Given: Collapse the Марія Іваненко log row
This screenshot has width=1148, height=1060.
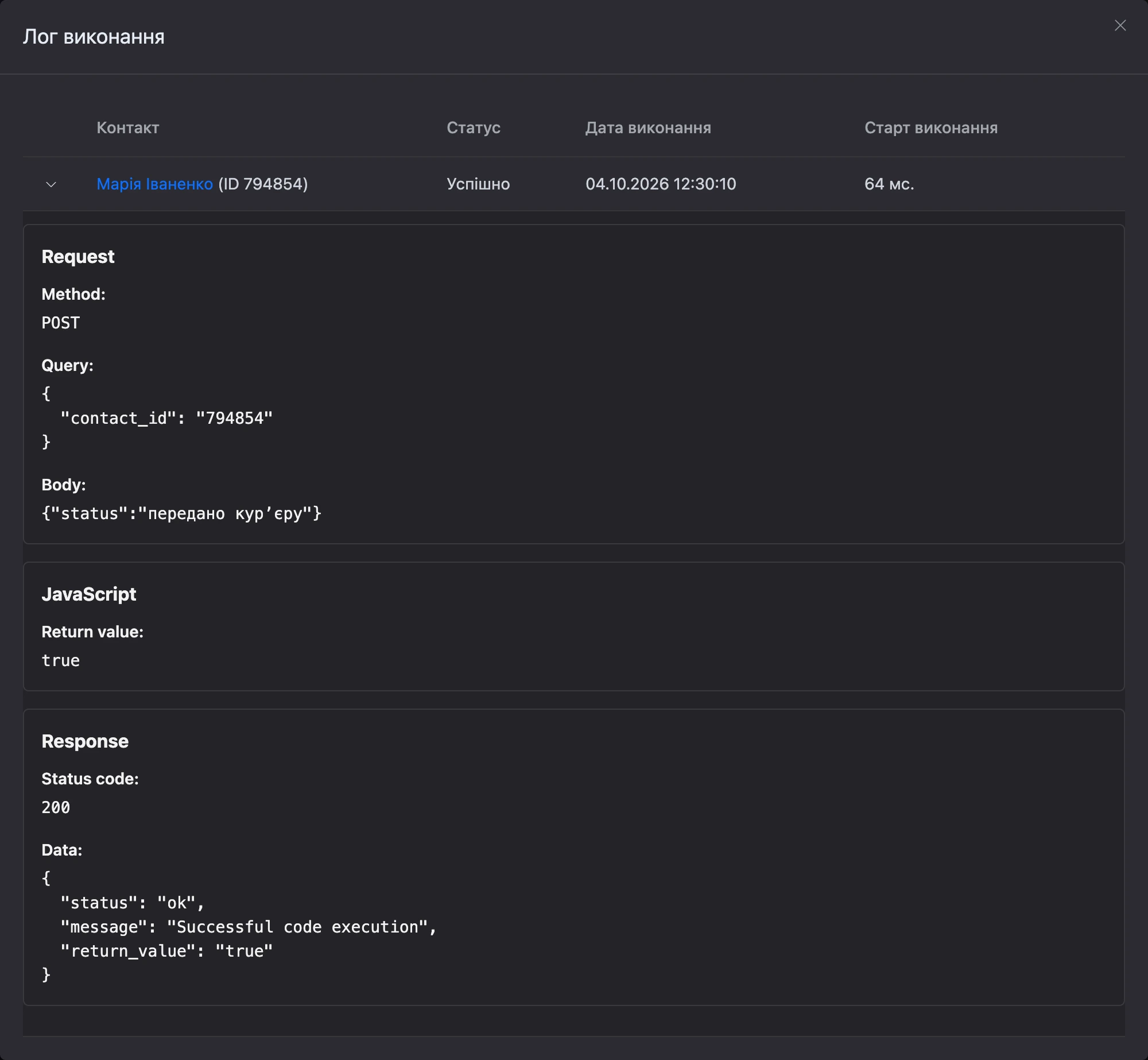Looking at the screenshot, I should [51, 184].
